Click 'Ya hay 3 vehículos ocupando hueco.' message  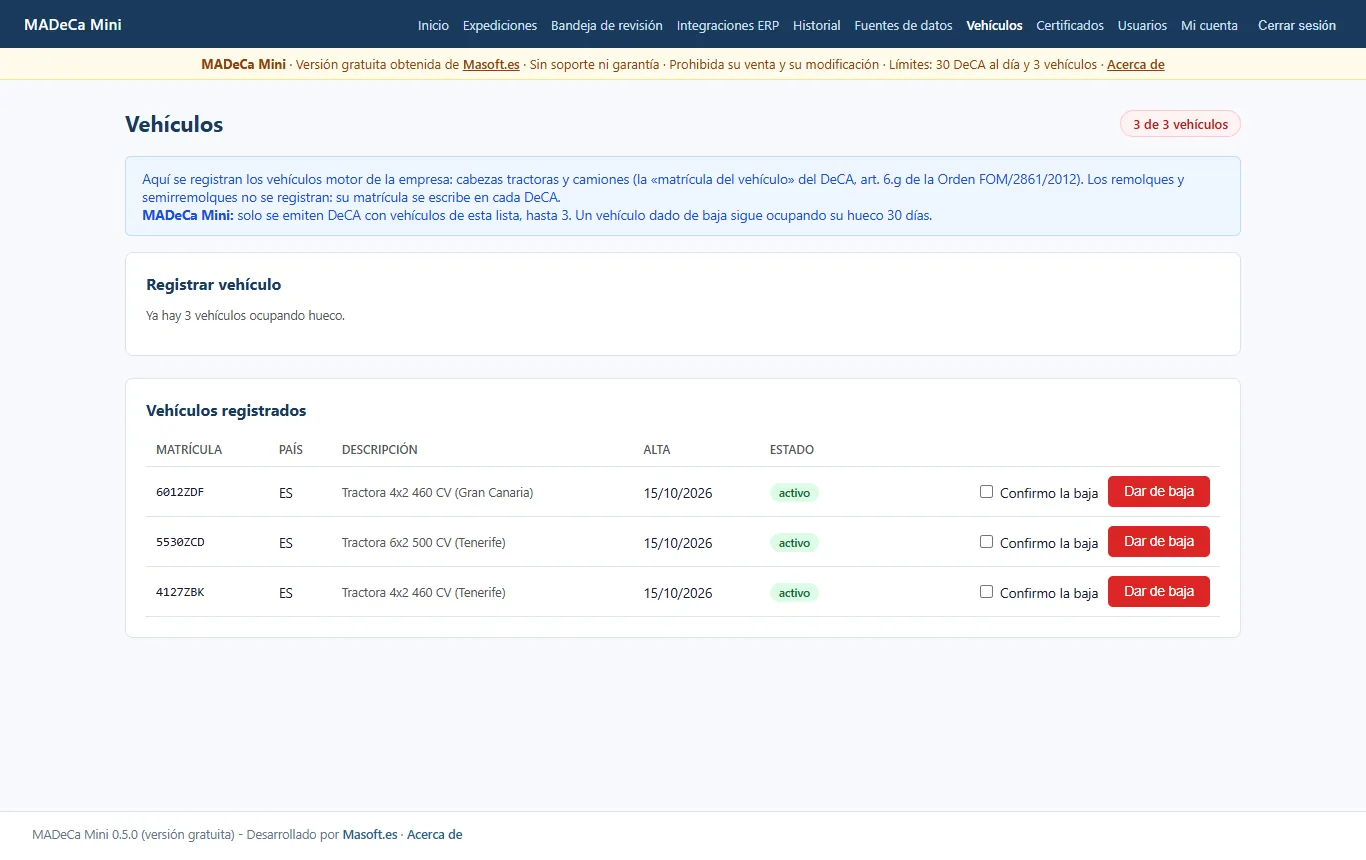tap(245, 315)
